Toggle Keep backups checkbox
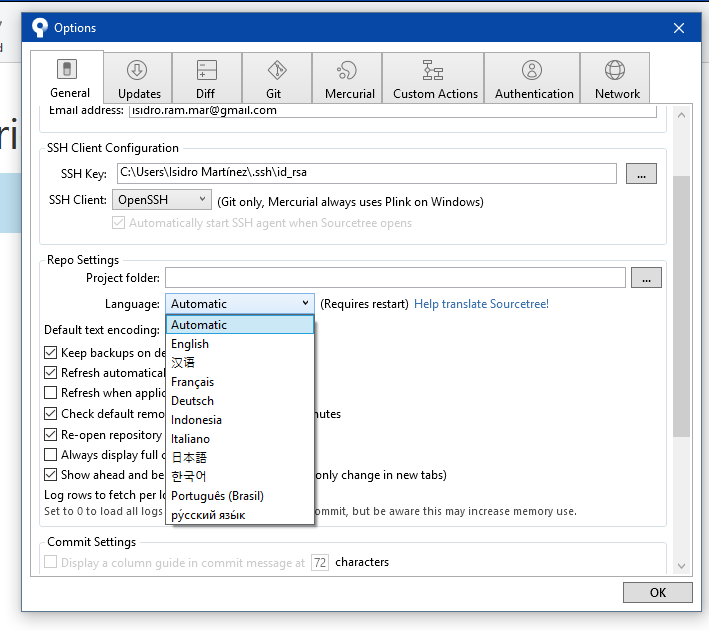The width and height of the screenshot is (709, 631). (51, 352)
